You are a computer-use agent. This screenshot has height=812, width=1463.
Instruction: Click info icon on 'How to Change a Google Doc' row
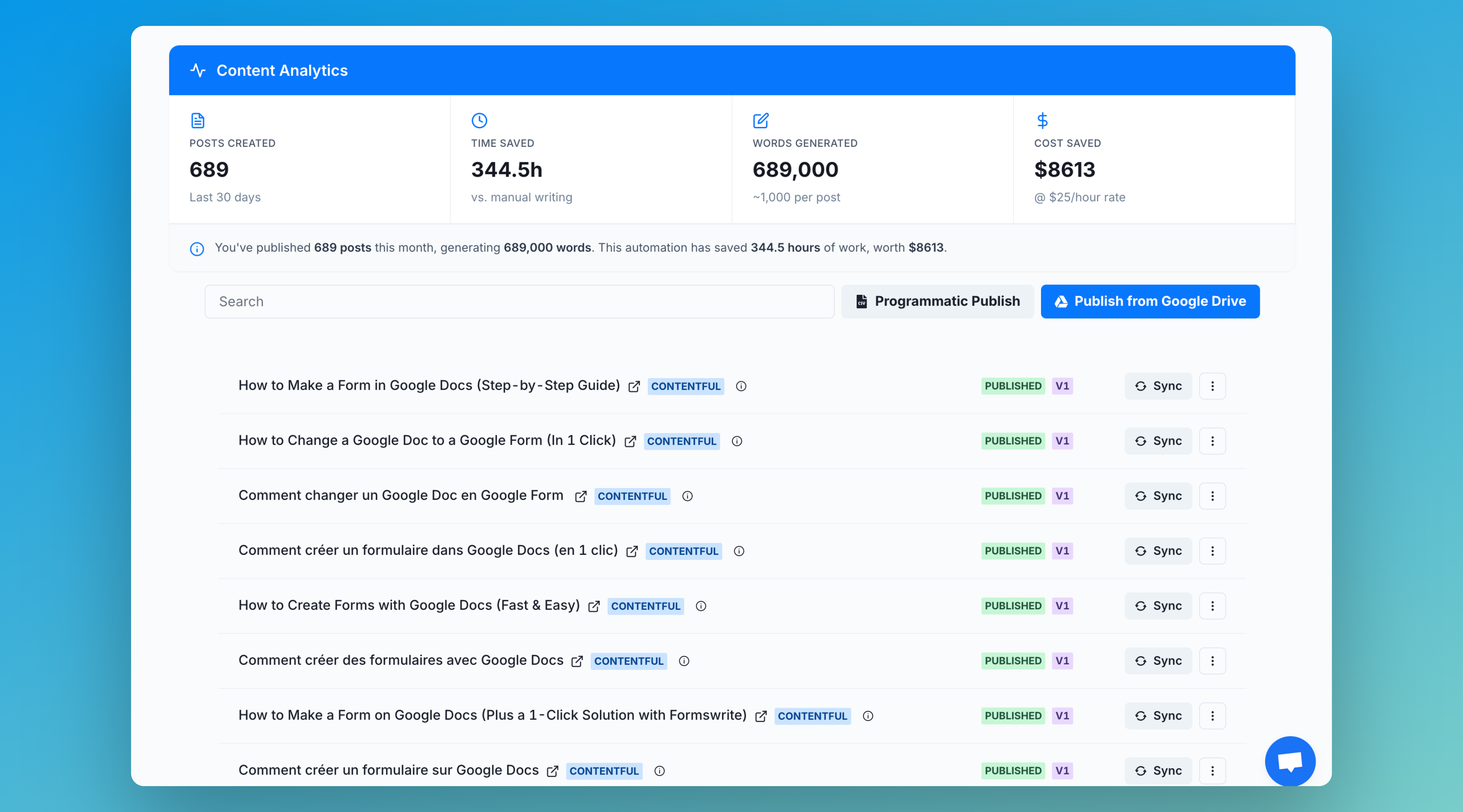(737, 441)
